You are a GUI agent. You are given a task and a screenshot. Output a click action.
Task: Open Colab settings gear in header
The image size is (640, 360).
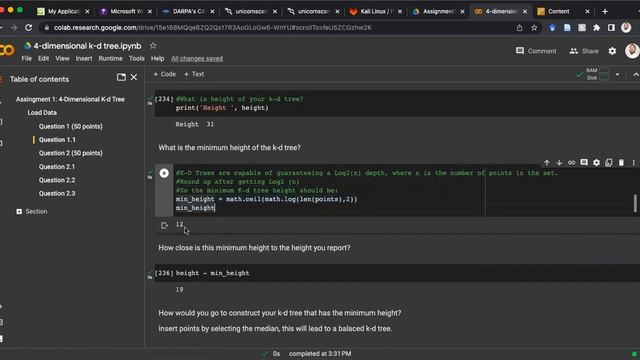click(x=612, y=51)
